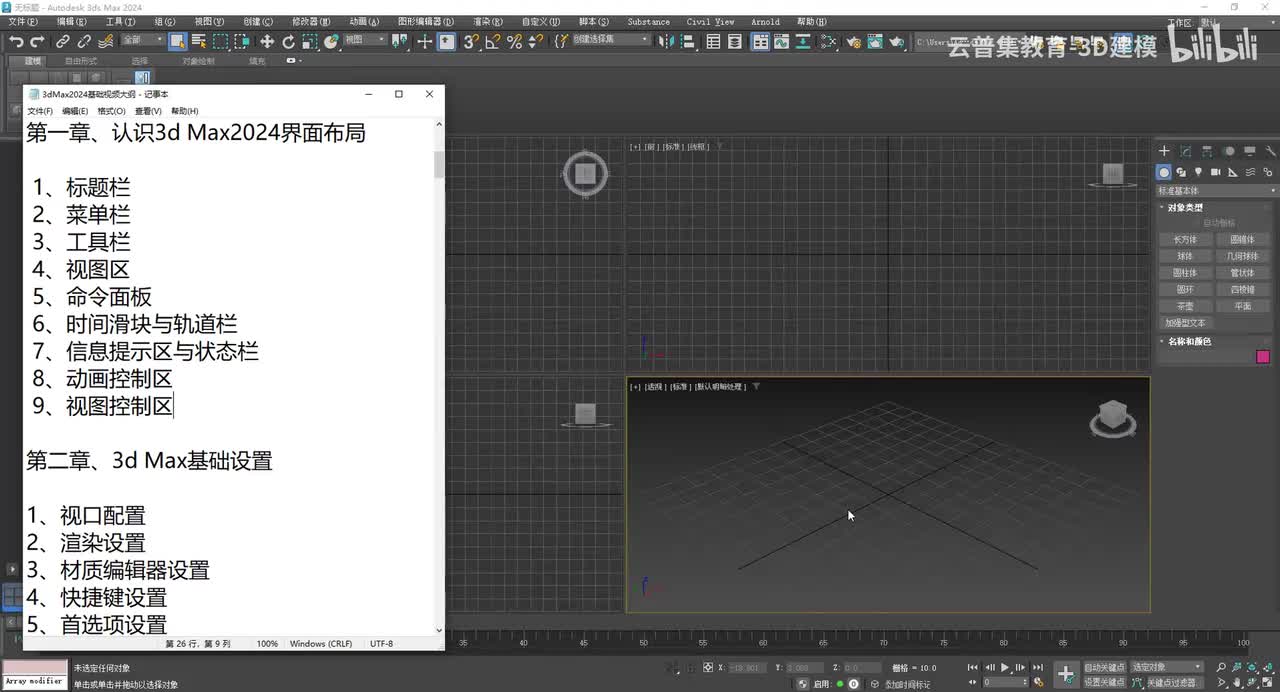Click the Redo arrow in main toolbar

pos(37,41)
